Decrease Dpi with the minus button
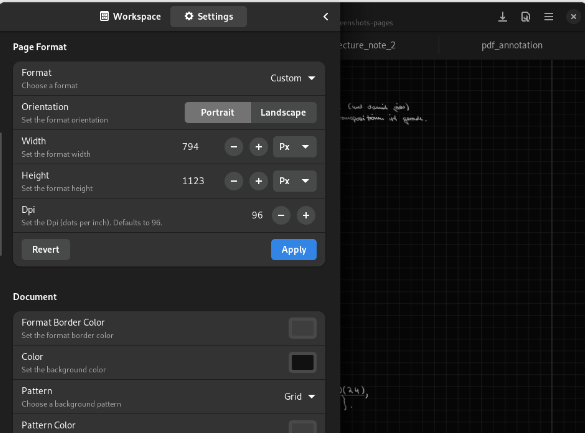 tap(281, 215)
